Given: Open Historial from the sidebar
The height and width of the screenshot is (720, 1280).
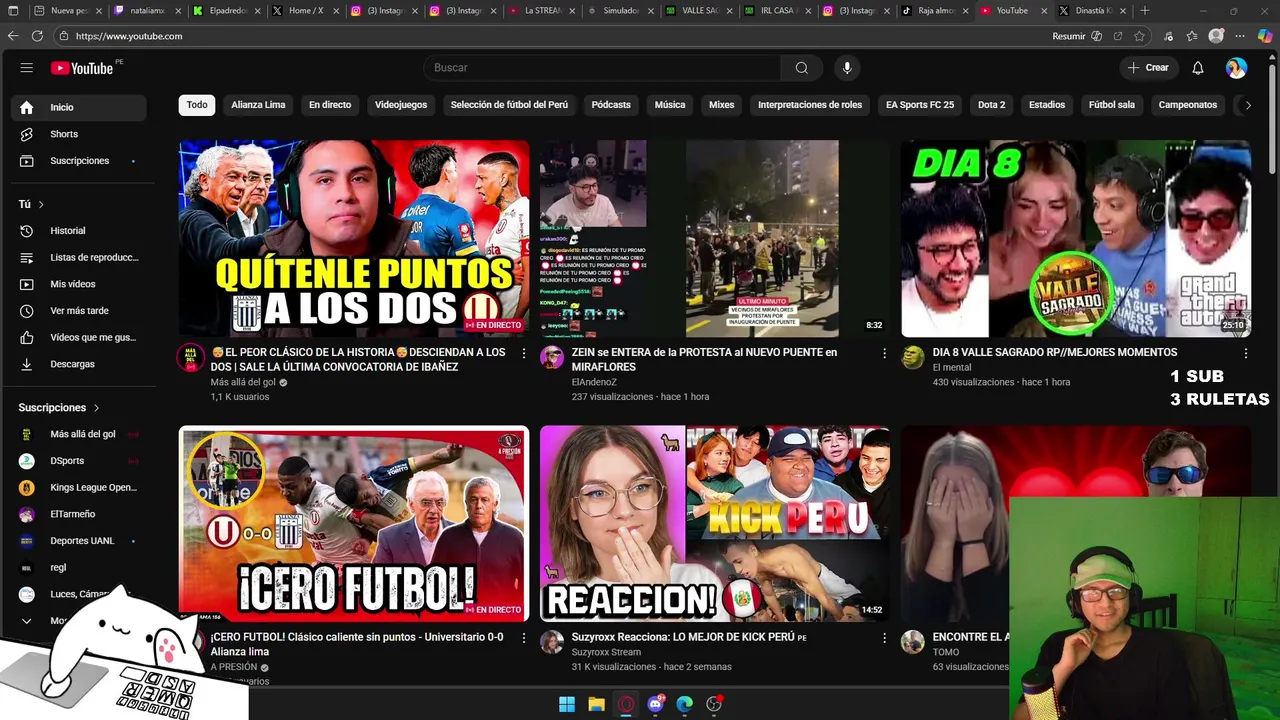Looking at the screenshot, I should (78, 231).
